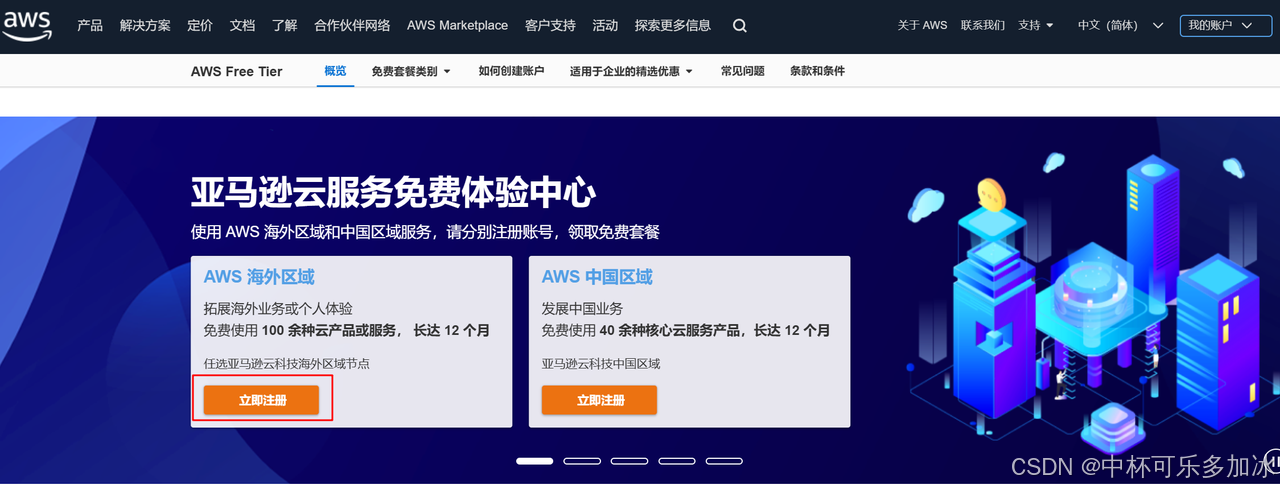Open the 解决方案 menu
1280x489 pixels.
(145, 26)
